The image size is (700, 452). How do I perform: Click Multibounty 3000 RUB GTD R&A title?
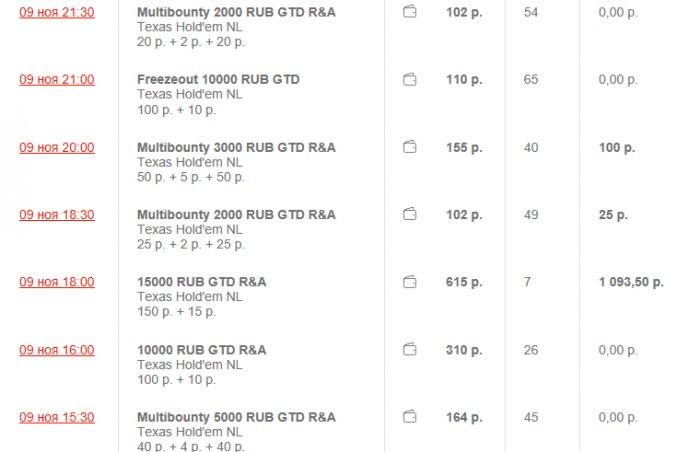pos(236,148)
